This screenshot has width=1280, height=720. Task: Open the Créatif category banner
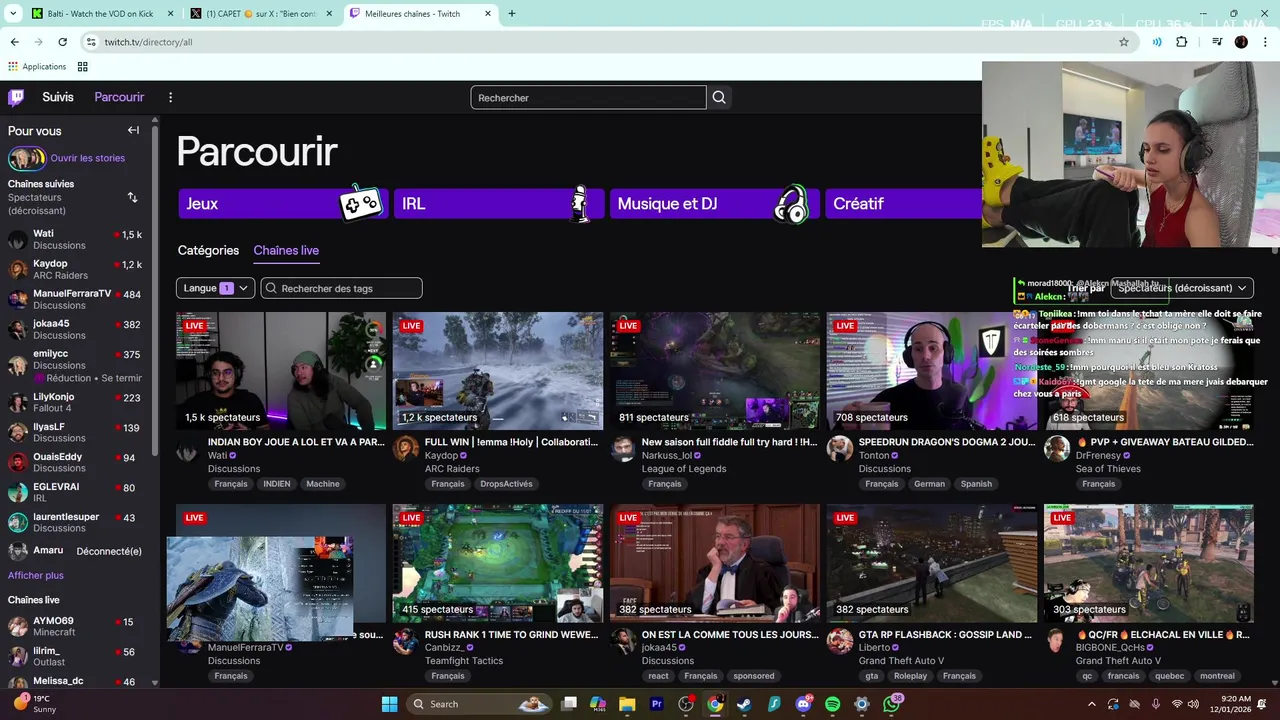[x=903, y=203]
